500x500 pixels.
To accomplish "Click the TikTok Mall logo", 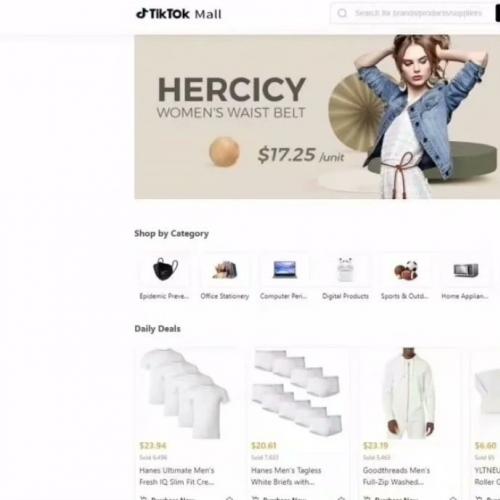I will 179,14.
